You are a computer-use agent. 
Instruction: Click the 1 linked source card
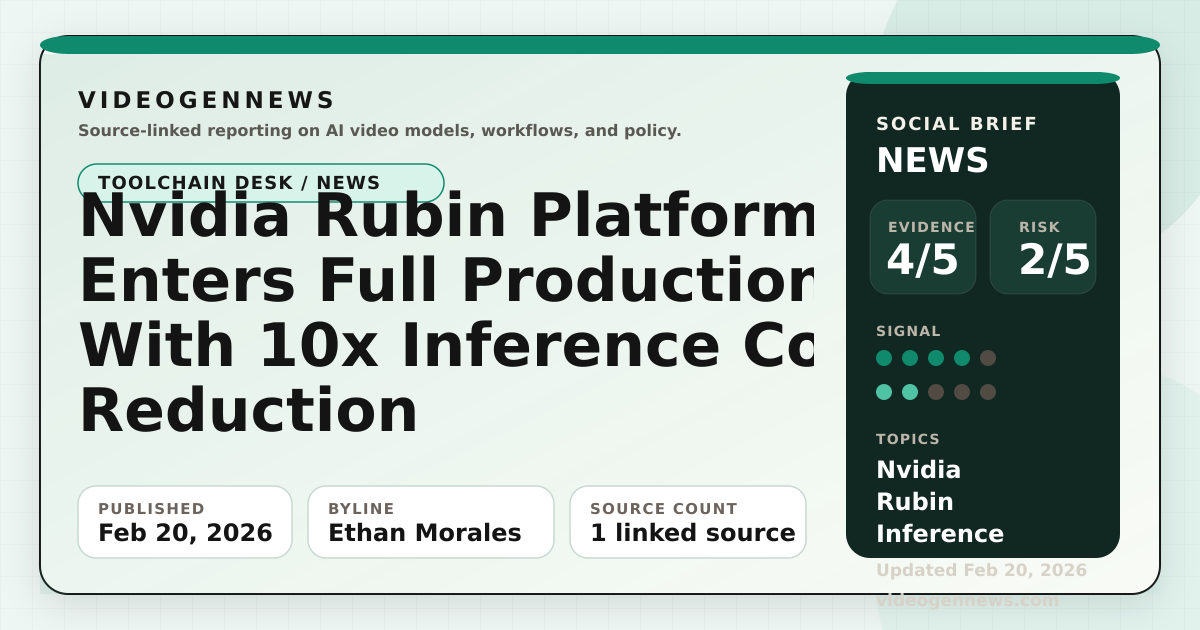688,522
